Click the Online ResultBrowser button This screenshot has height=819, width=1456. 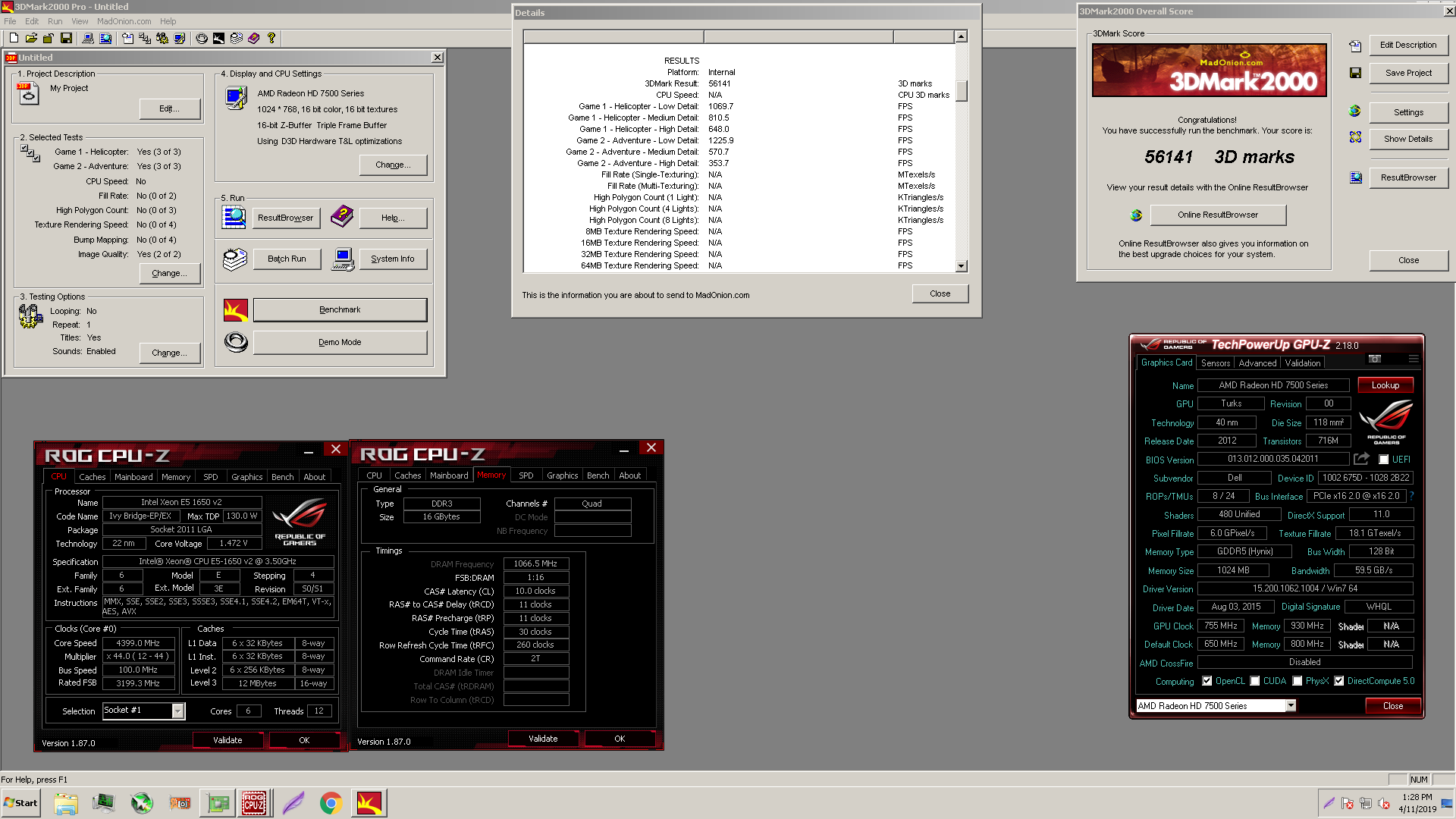[1218, 215]
